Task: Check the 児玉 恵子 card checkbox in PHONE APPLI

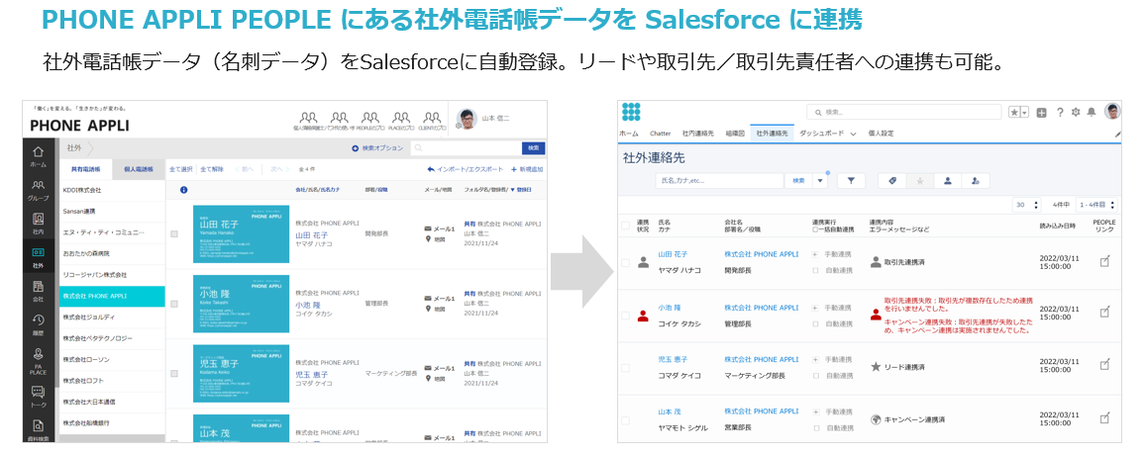Action: pyautogui.click(x=174, y=374)
